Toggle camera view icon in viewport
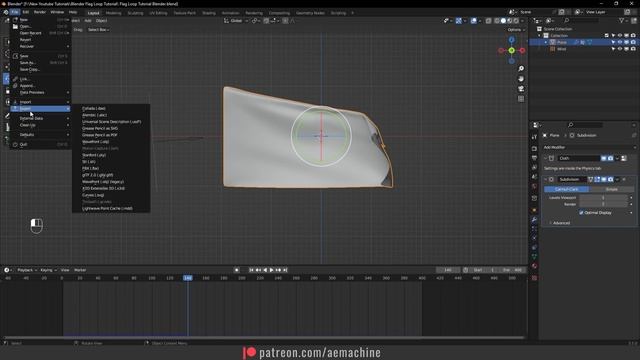This screenshot has width=640, height=360. (x=521, y=89)
